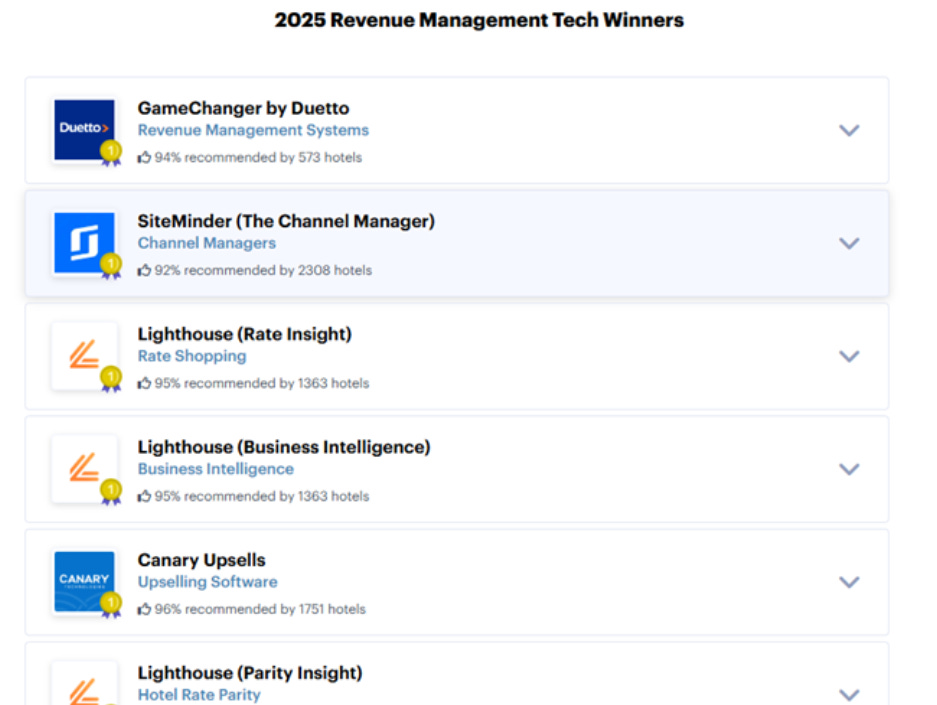Expand the SiteMinder Channel Manager card
The image size is (937, 705).
tap(849, 243)
